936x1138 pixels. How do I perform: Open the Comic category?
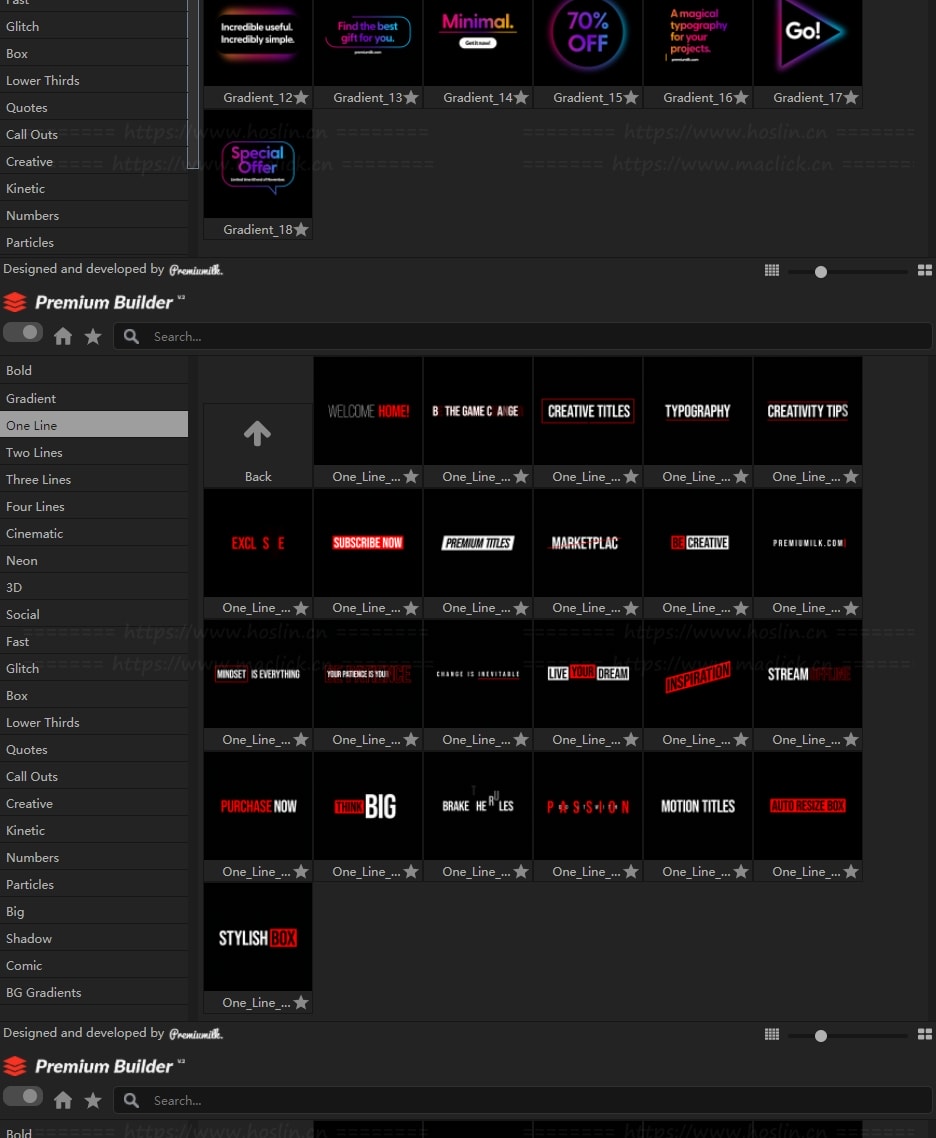94,965
